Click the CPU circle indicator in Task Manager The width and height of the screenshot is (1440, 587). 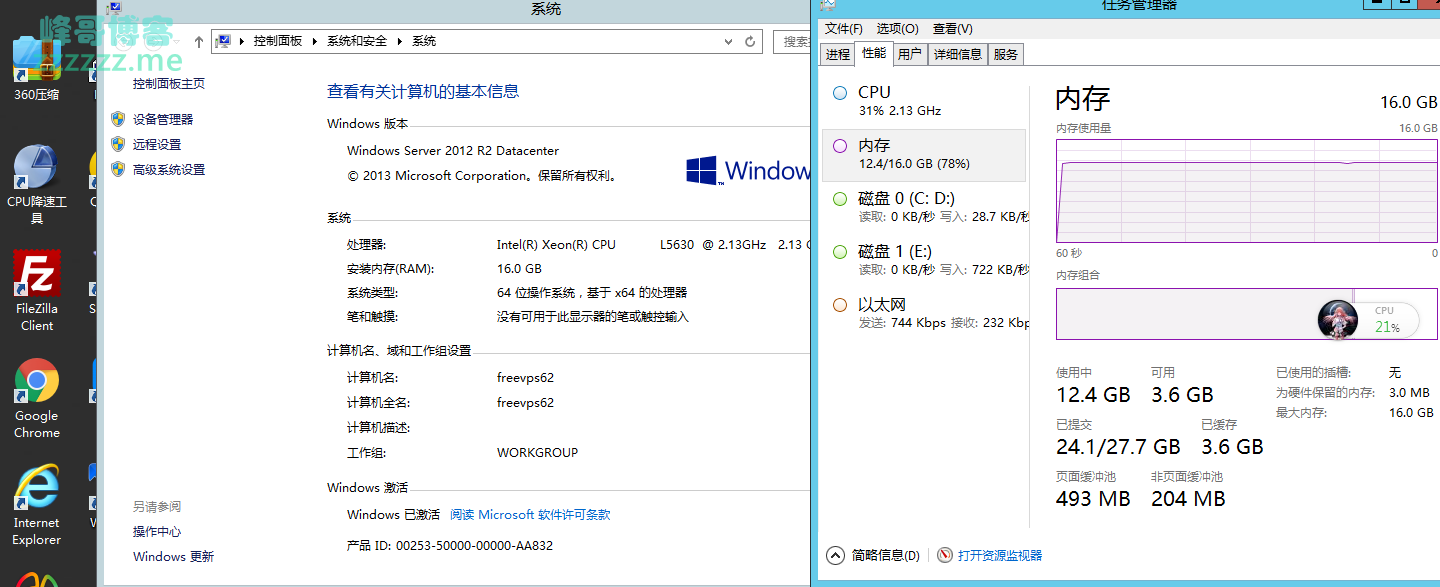pos(840,93)
